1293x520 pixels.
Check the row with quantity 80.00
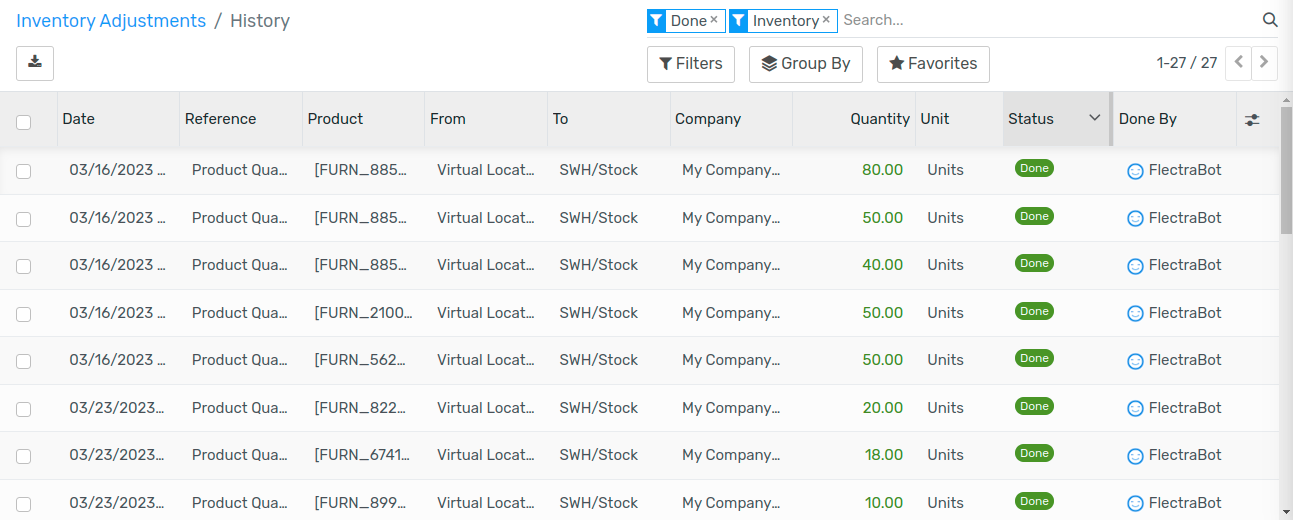click(x=24, y=171)
